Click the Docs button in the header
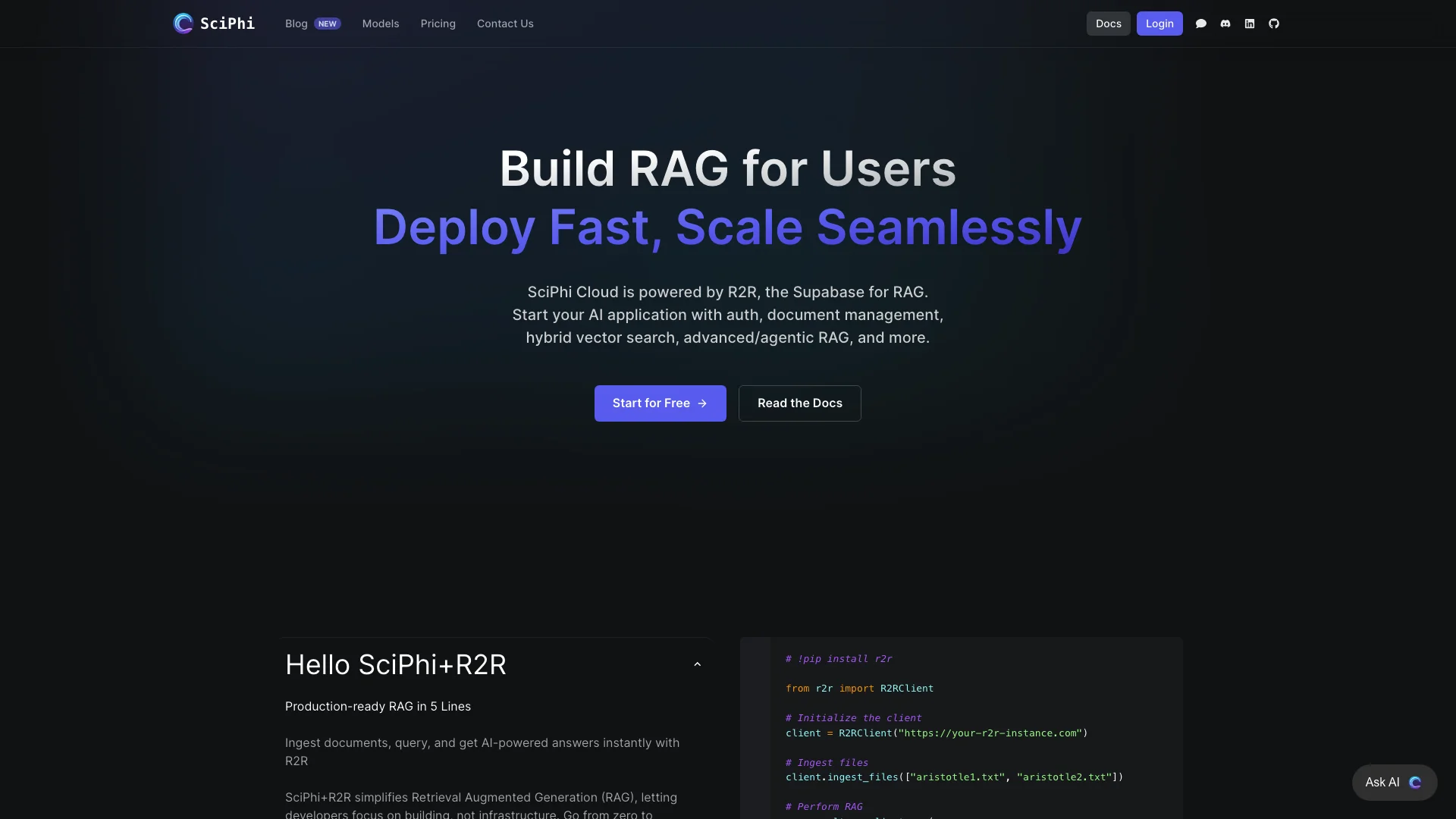 click(1109, 24)
